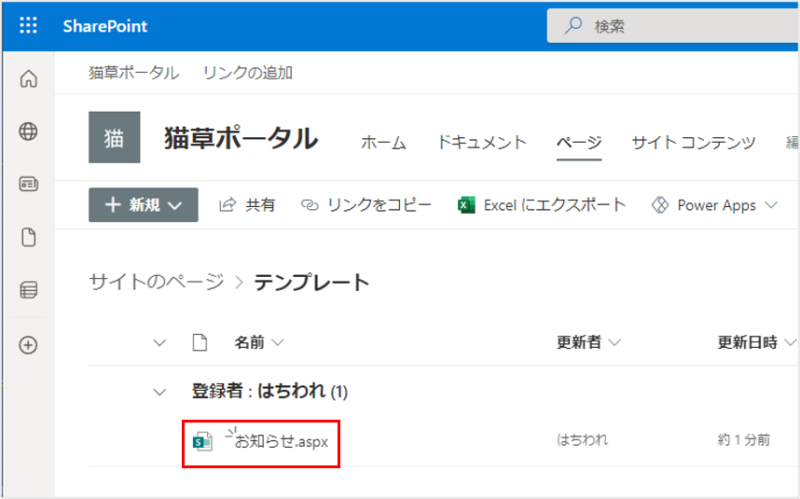Open the お知らせ.aspx page link
Image resolution: width=800 pixels, height=499 pixels.
pyautogui.click(x=288, y=441)
